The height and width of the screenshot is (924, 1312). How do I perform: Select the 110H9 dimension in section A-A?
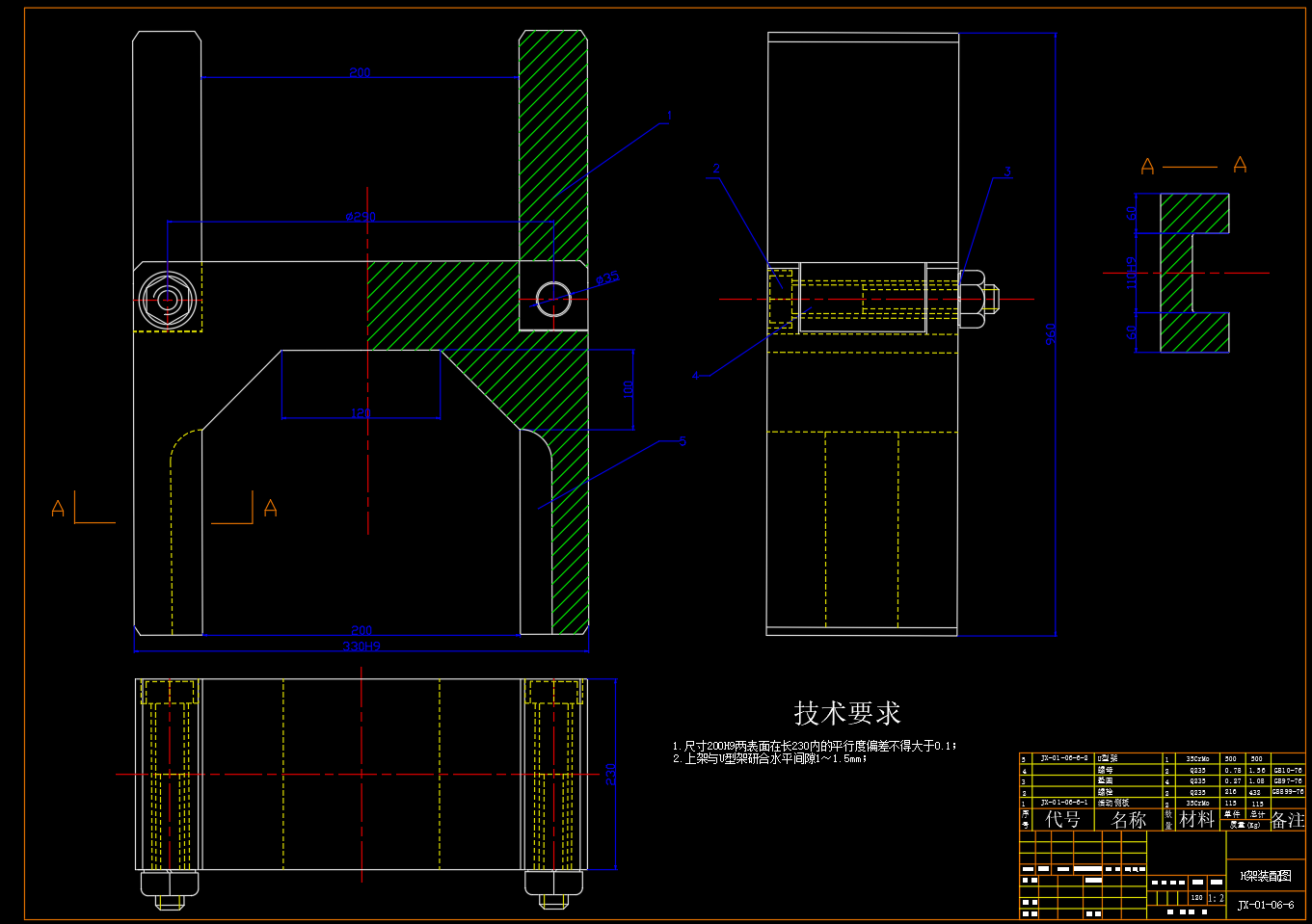point(1132,273)
